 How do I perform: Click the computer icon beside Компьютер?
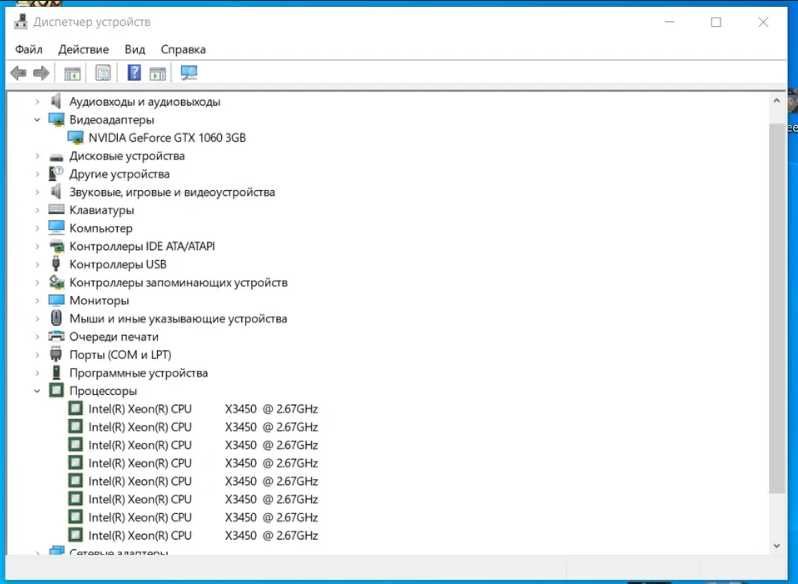coord(56,227)
